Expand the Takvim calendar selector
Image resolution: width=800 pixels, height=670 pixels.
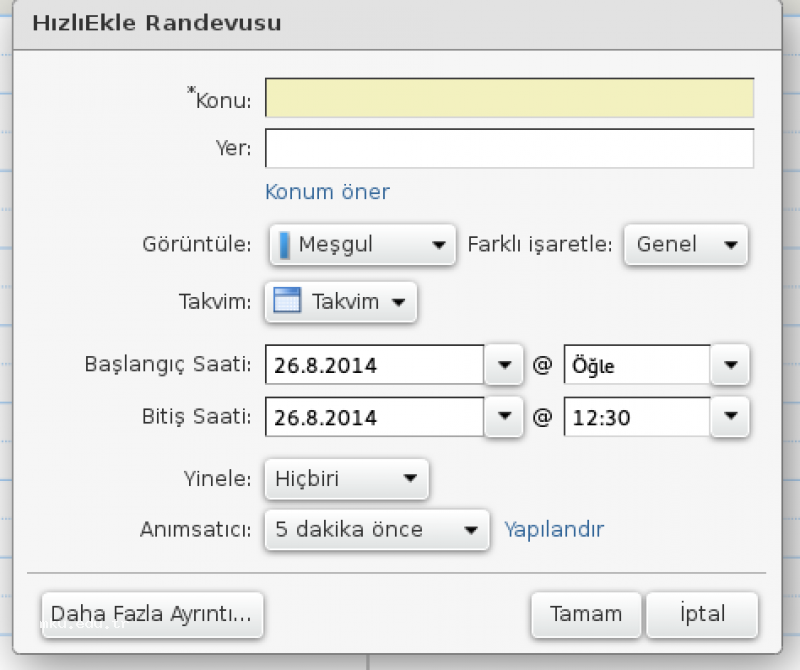[341, 302]
